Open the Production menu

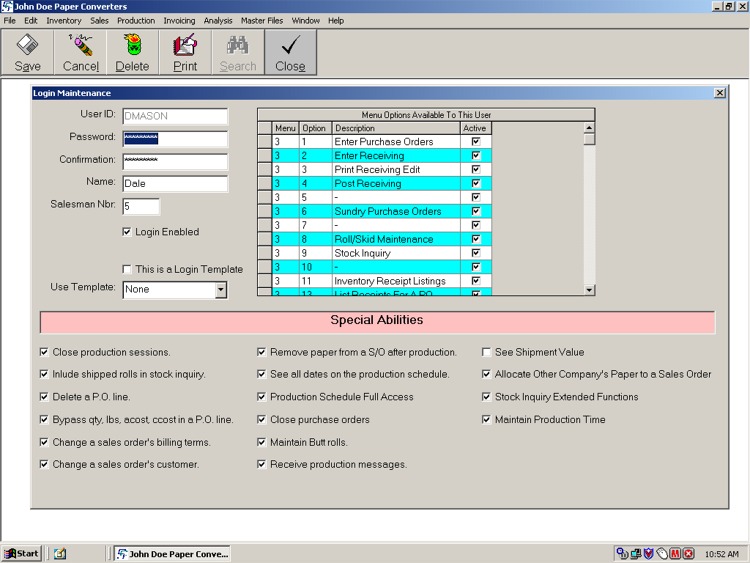click(136, 21)
